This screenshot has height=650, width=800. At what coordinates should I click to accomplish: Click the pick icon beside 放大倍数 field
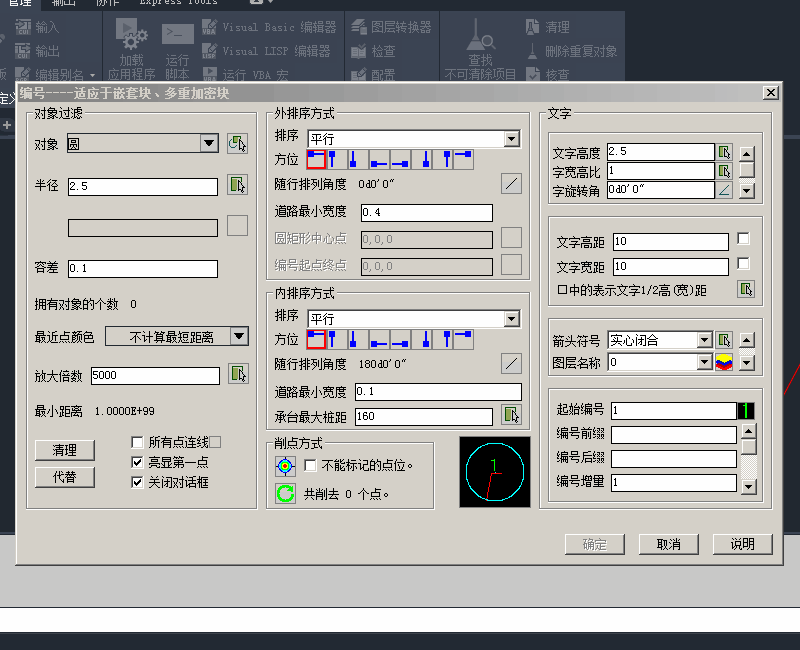(x=238, y=373)
